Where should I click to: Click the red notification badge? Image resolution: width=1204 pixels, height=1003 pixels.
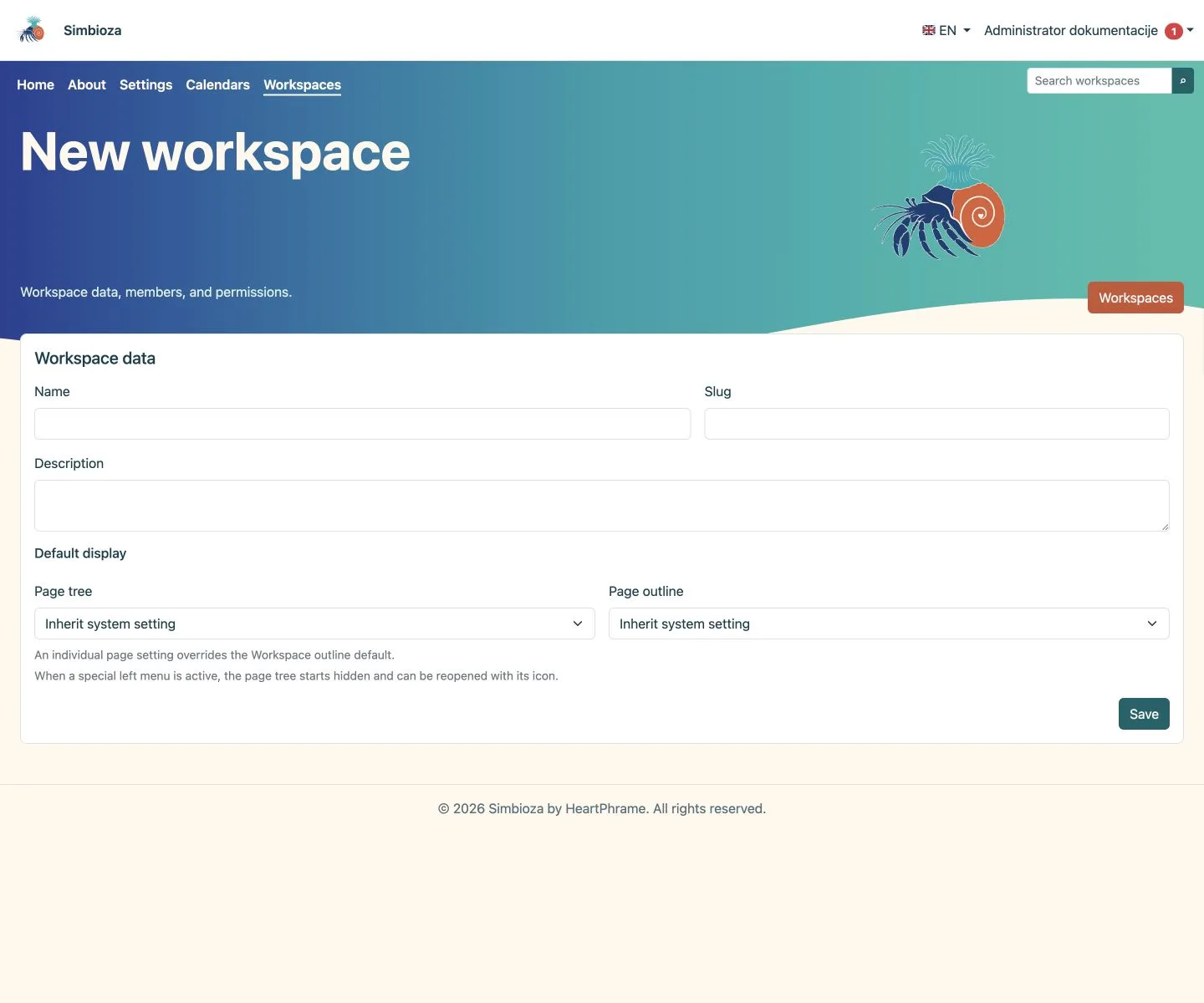click(x=1174, y=31)
